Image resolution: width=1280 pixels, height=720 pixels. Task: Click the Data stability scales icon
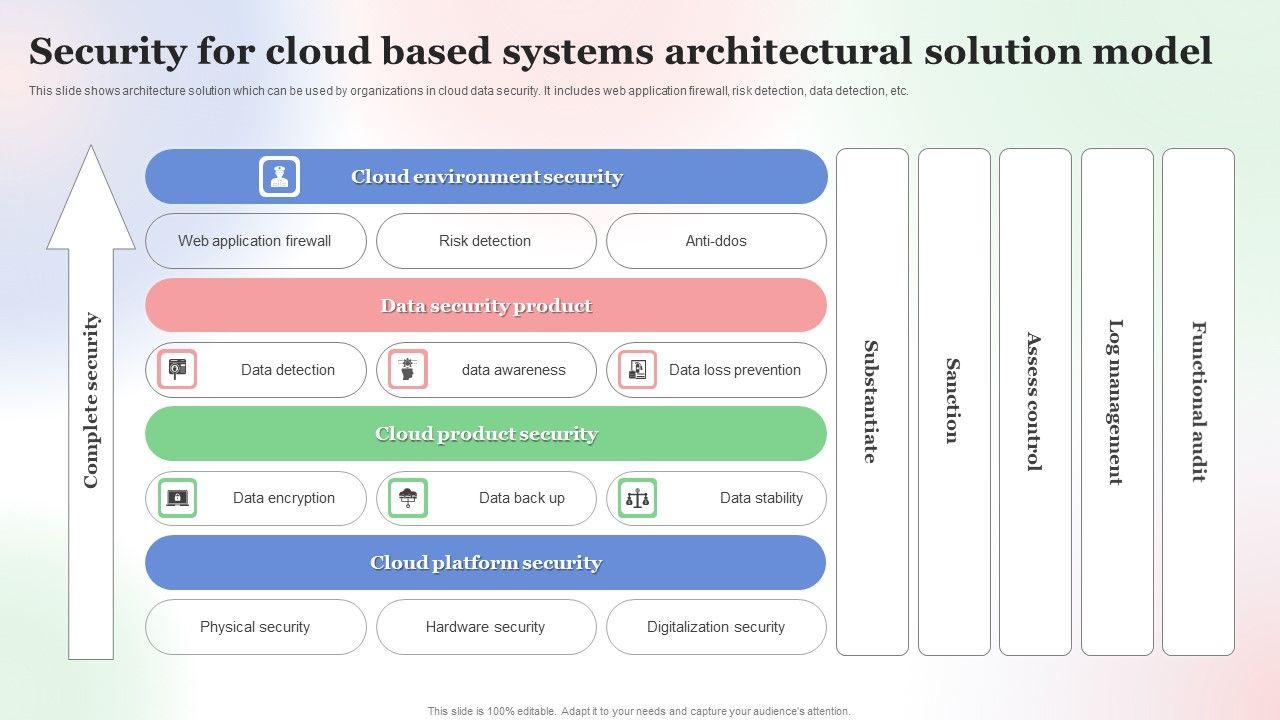click(637, 498)
